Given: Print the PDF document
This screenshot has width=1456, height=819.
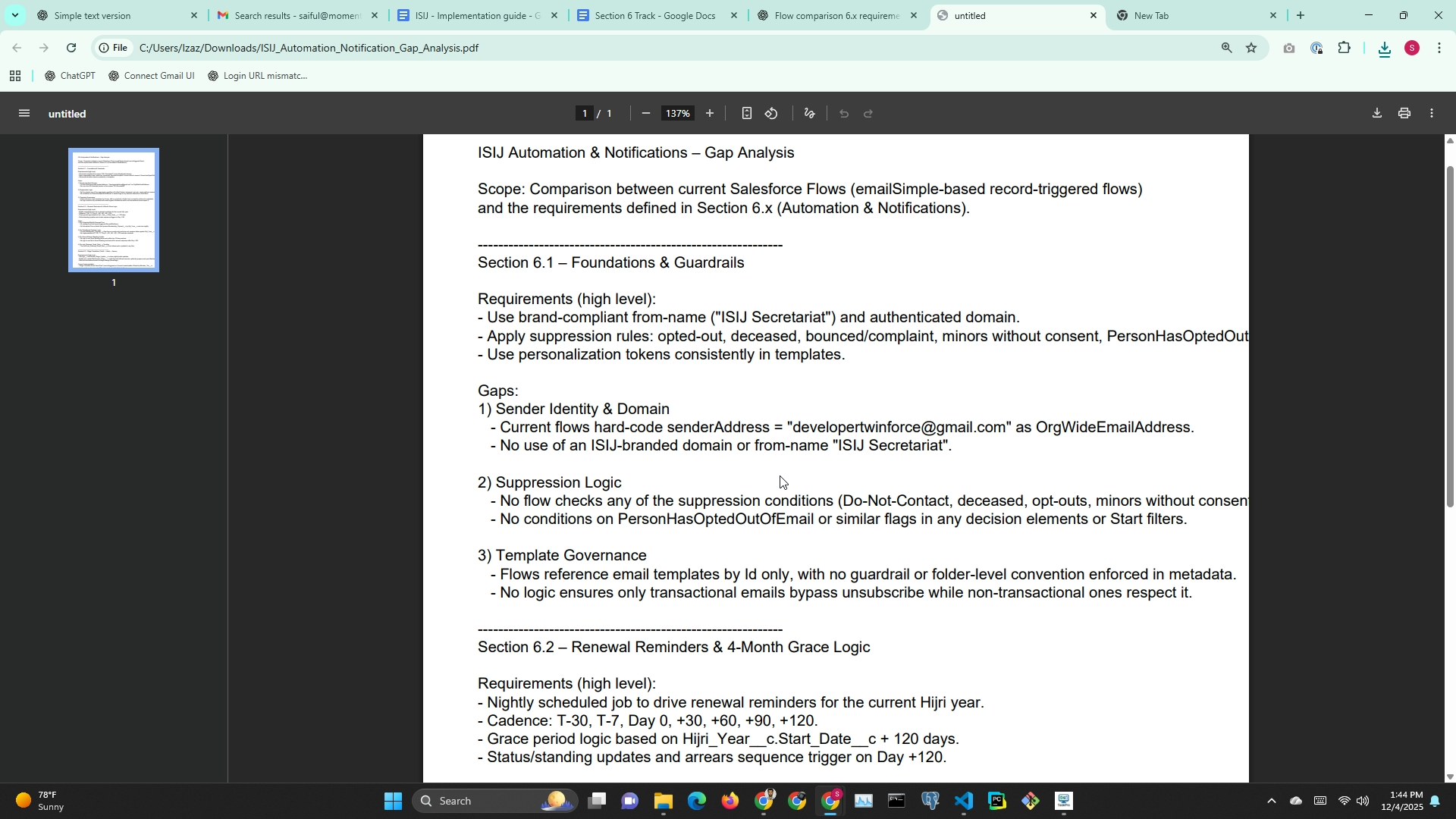Looking at the screenshot, I should [1404, 114].
